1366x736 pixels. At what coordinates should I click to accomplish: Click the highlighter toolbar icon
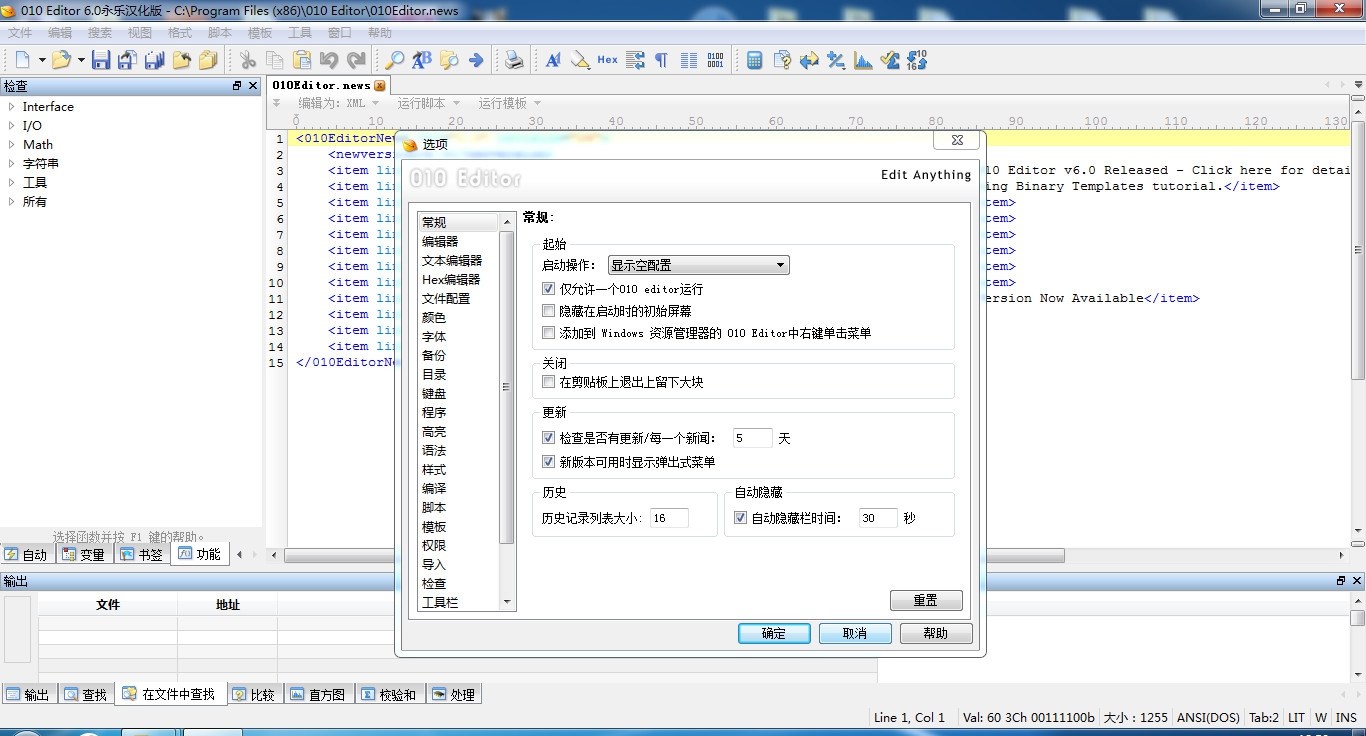tap(580, 60)
